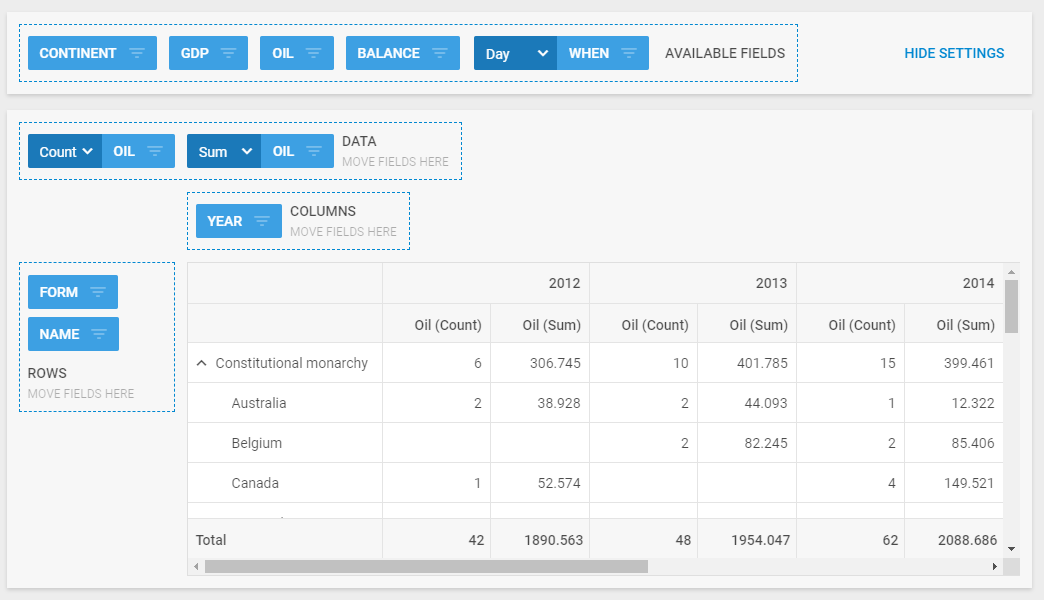The width and height of the screenshot is (1045, 600).
Task: Click cell value 44.093
Action: point(766,403)
